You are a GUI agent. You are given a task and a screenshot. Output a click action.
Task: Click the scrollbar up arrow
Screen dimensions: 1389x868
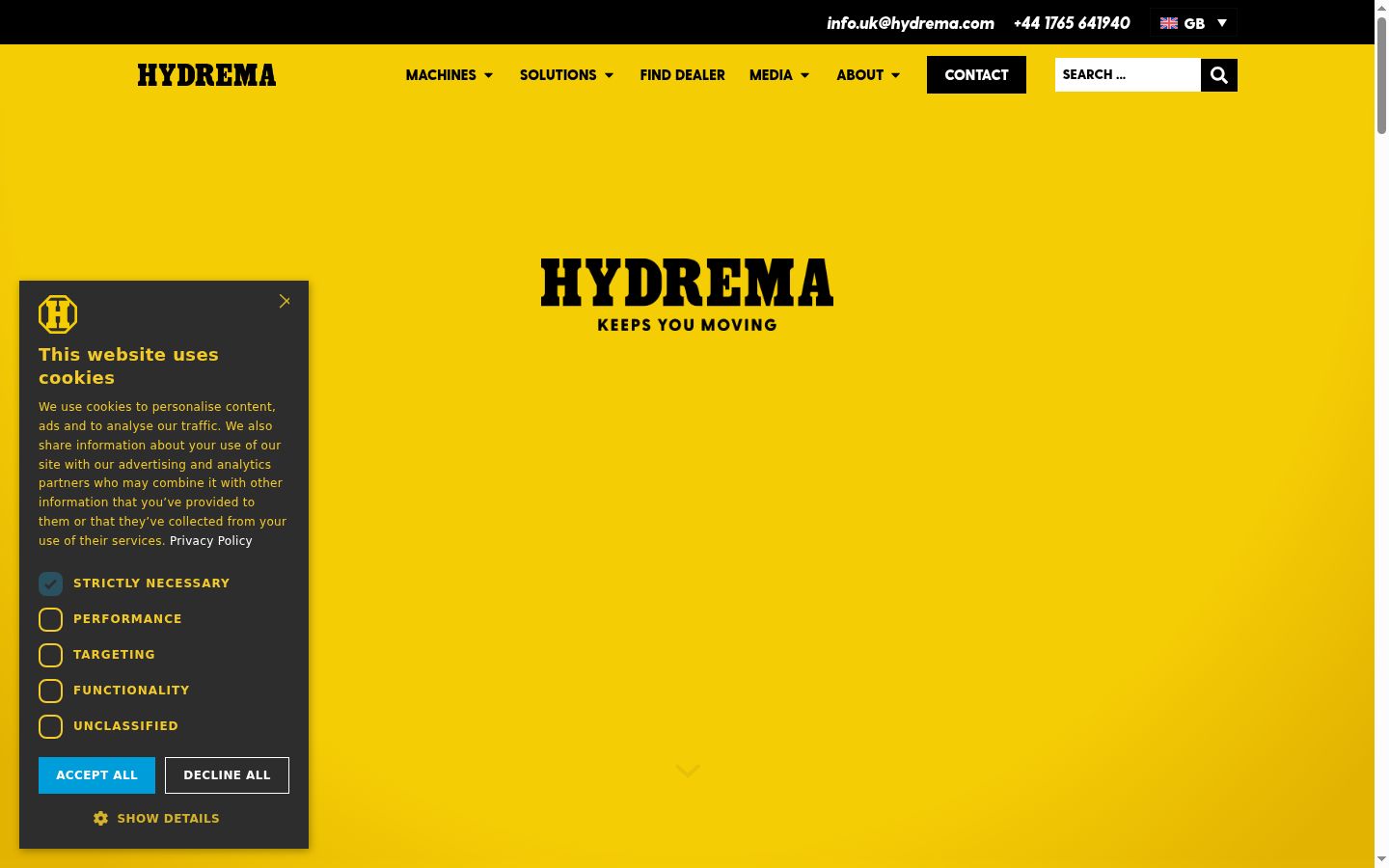tap(1381, 8)
